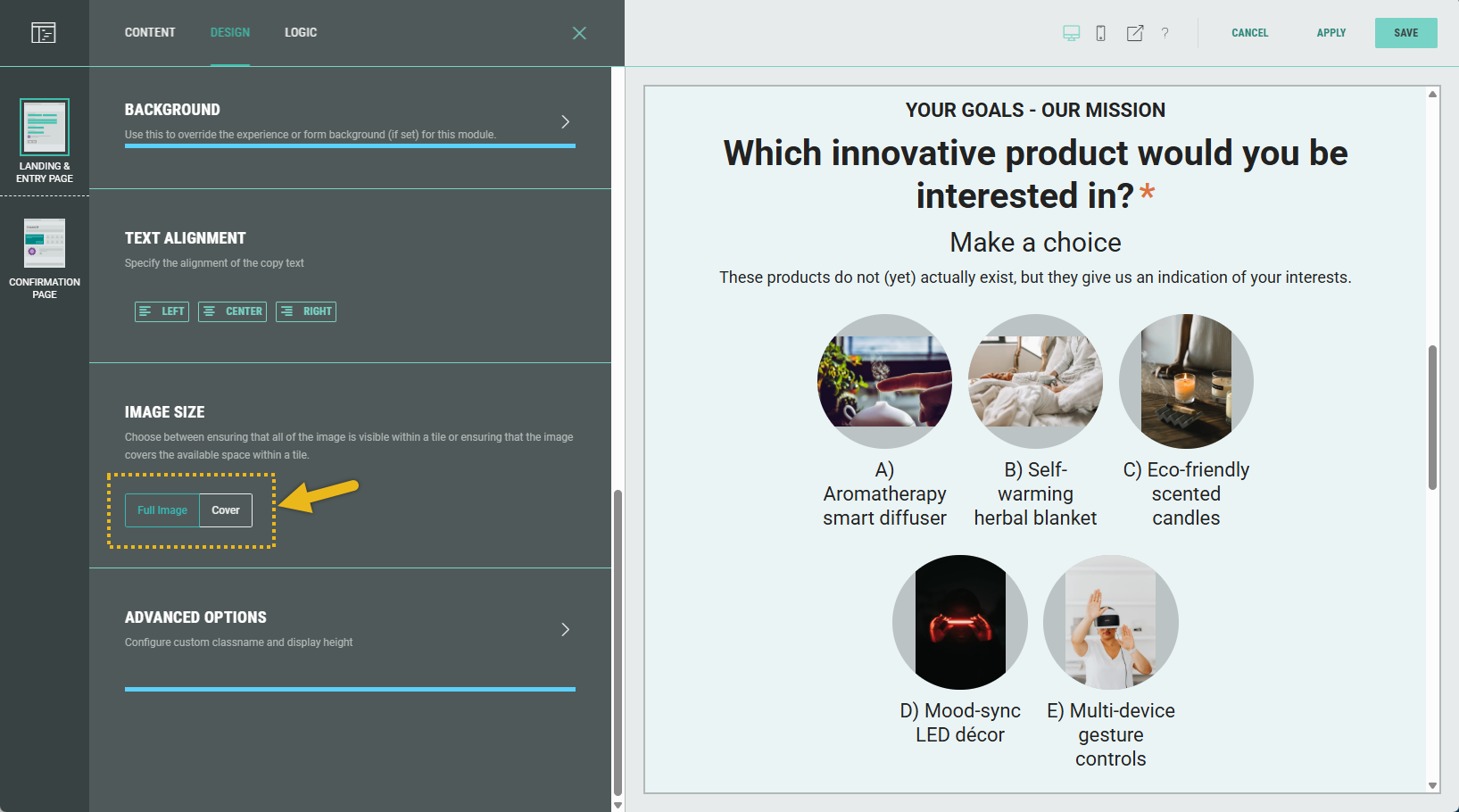1459x812 pixels.
Task: Open the Content tab
Action: 150,33
